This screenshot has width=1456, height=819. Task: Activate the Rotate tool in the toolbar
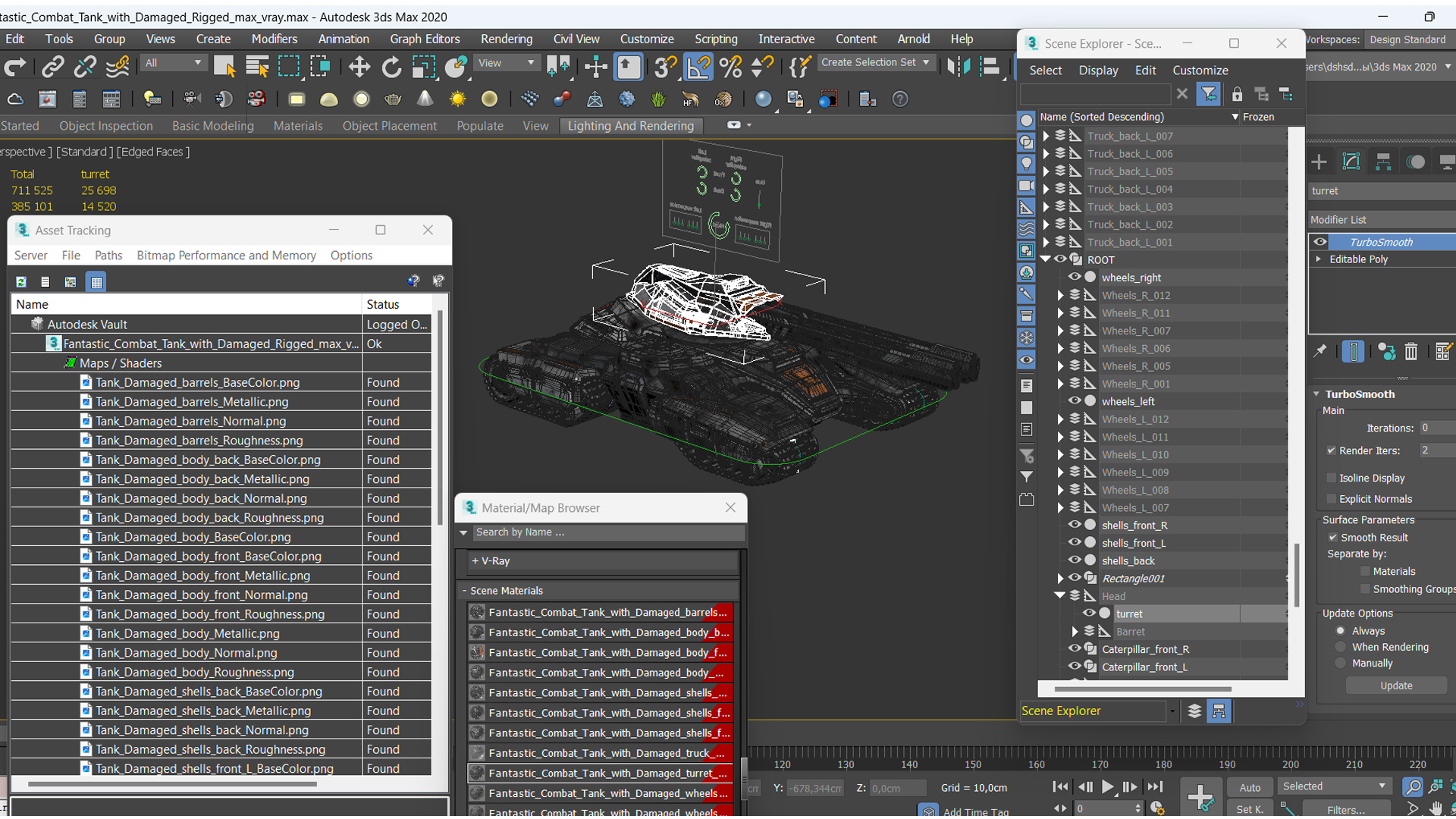[x=391, y=67]
